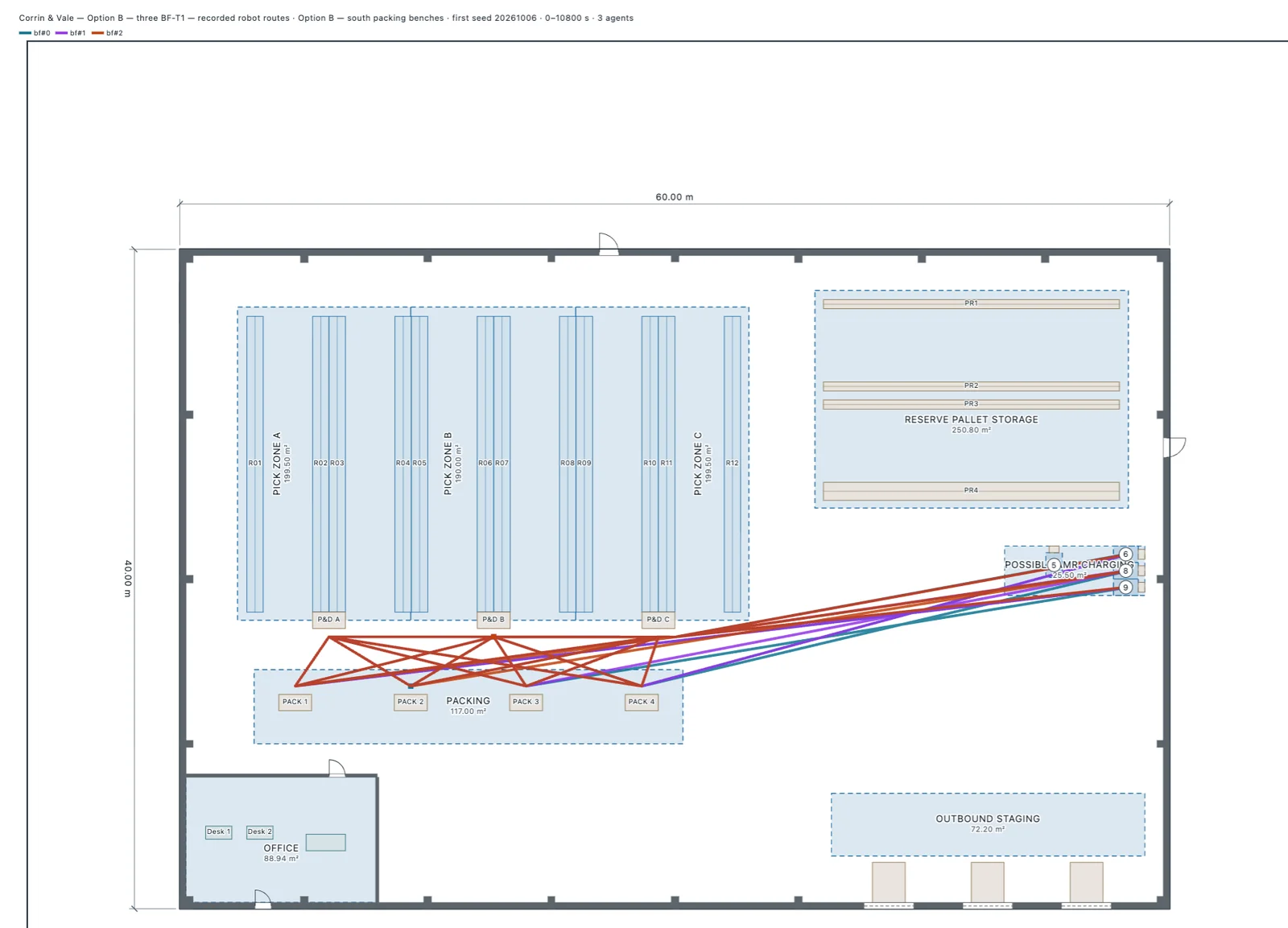Select the P&D C station

[x=658, y=620]
